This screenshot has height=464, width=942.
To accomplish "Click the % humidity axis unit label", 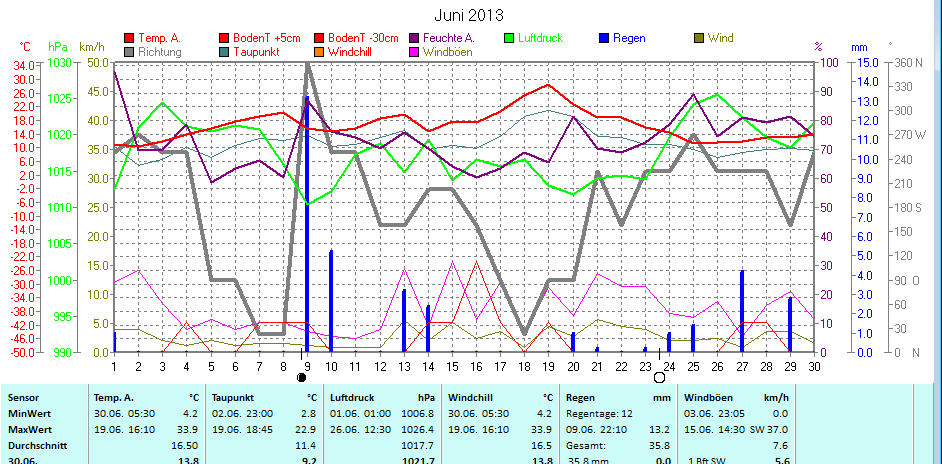I will 818,46.
